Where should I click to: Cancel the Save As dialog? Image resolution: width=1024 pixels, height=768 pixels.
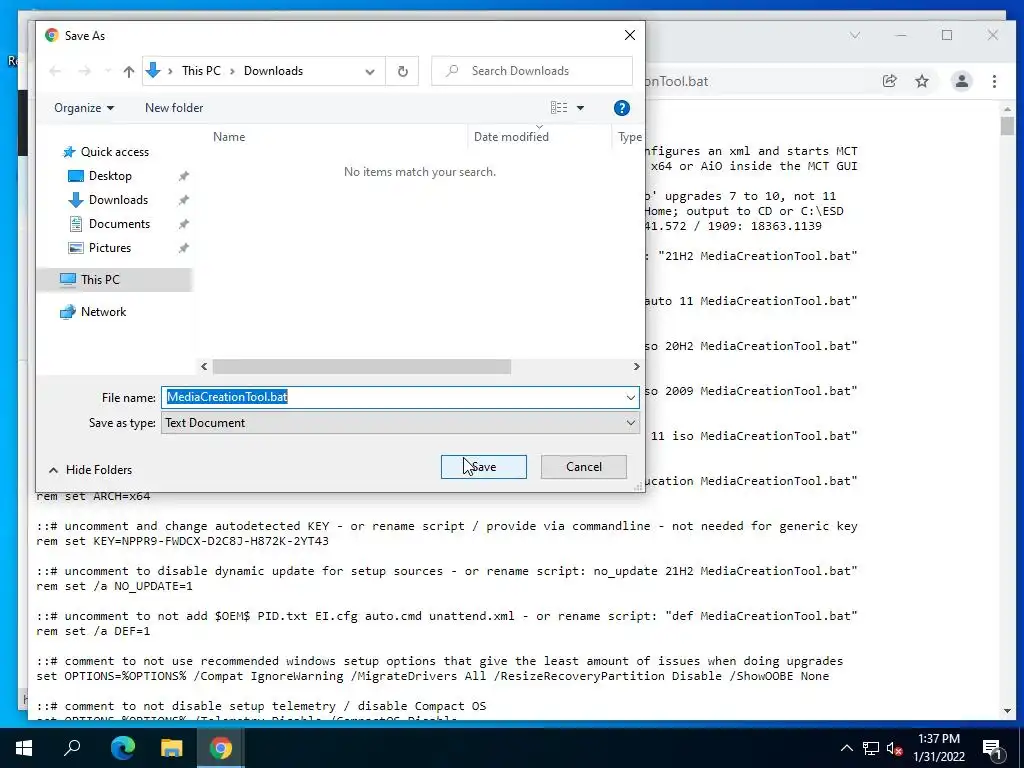click(583, 467)
